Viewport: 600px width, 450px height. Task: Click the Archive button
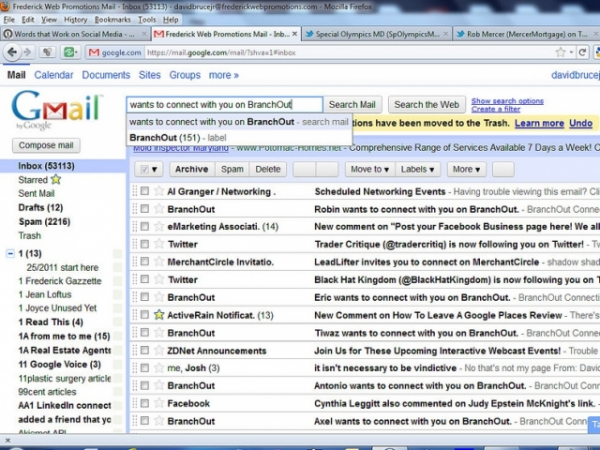click(192, 169)
